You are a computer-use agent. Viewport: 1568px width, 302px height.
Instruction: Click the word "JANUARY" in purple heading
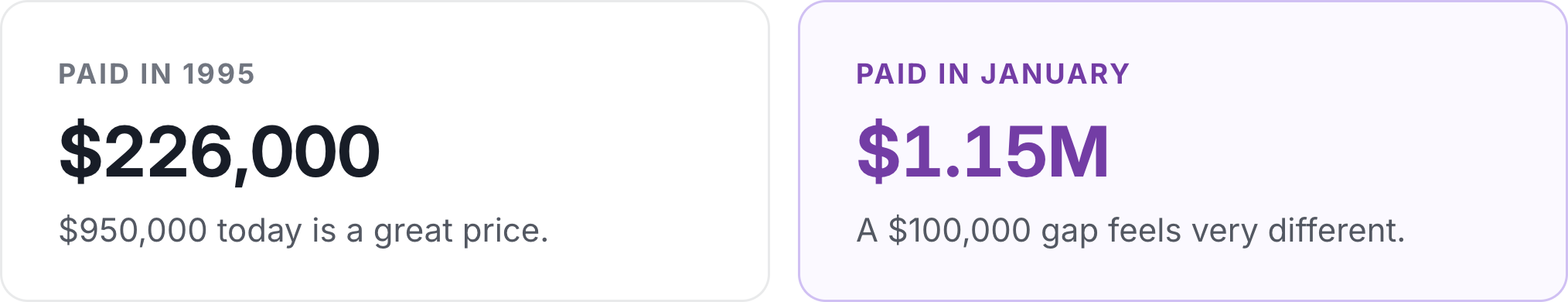[x=1055, y=74]
